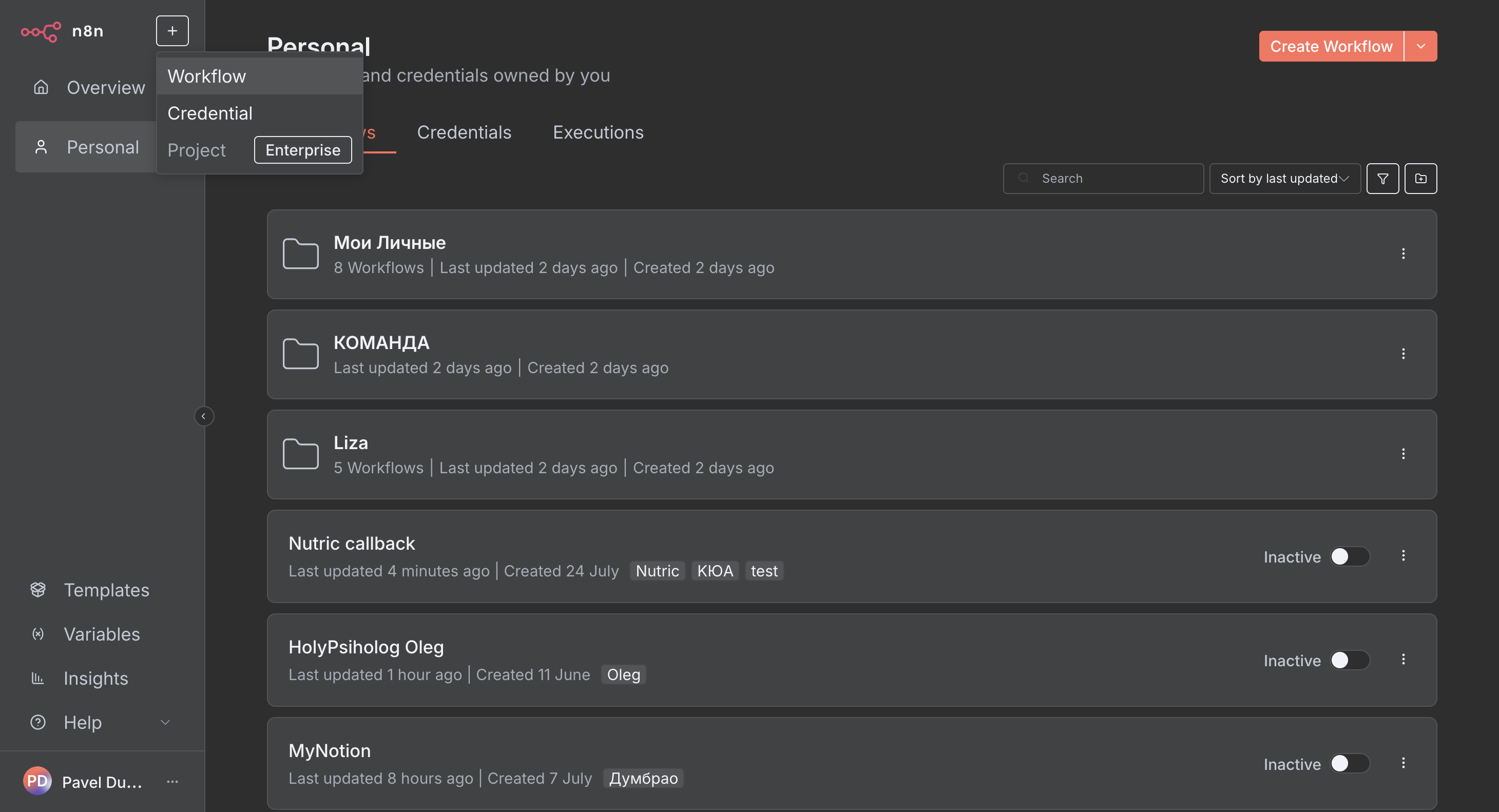
Task: Open Templates in the sidebar
Action: [106, 590]
